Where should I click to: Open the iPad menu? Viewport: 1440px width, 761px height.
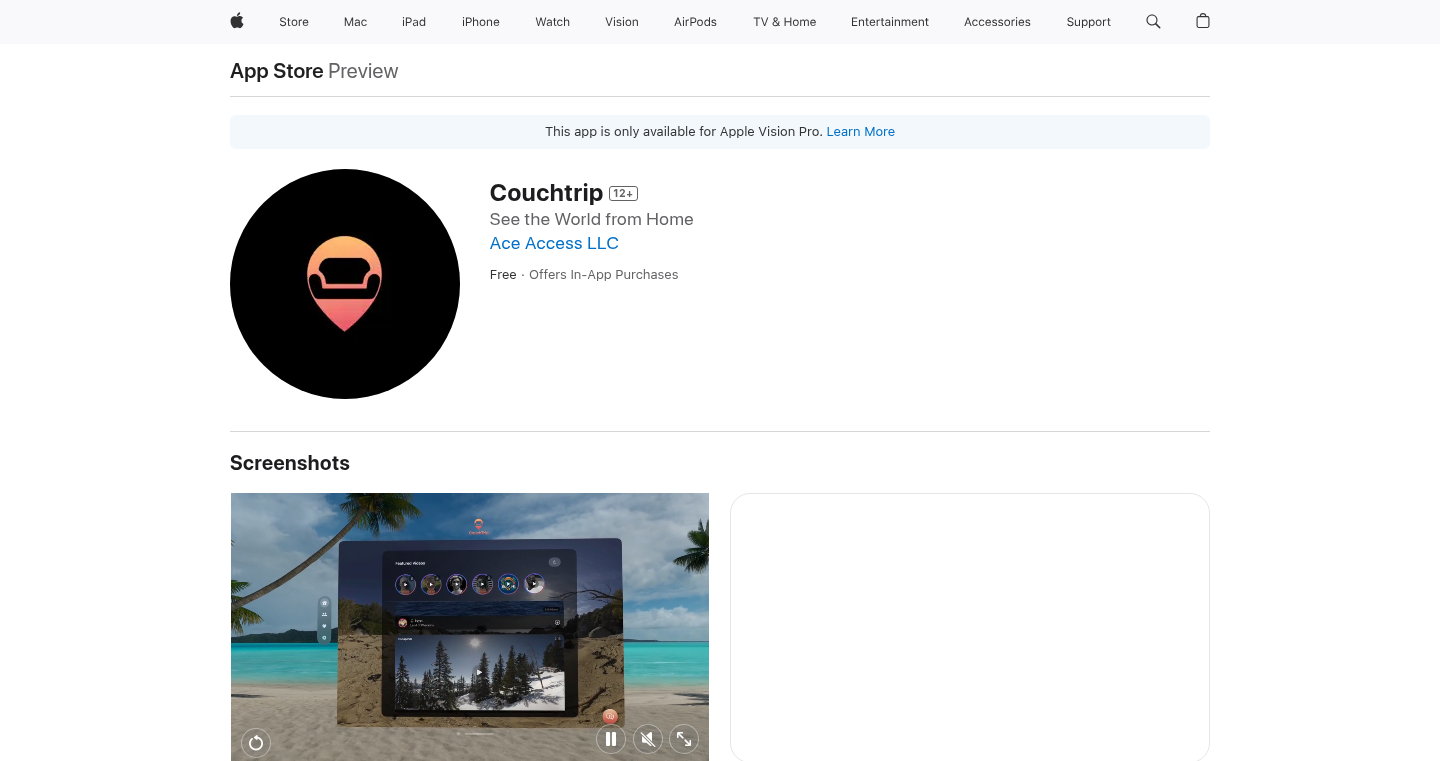click(x=414, y=22)
